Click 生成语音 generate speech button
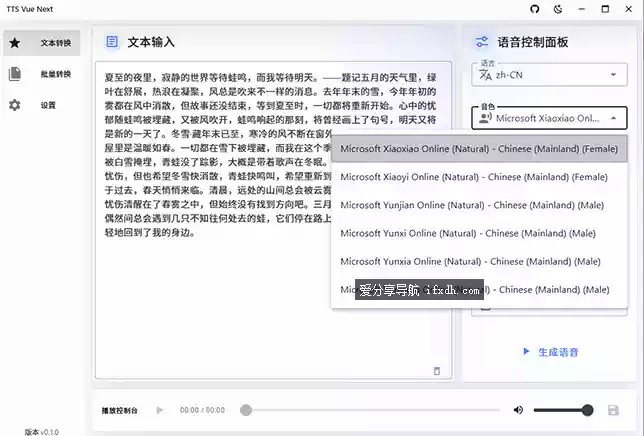Image resolution: width=644 pixels, height=436 pixels. point(550,352)
